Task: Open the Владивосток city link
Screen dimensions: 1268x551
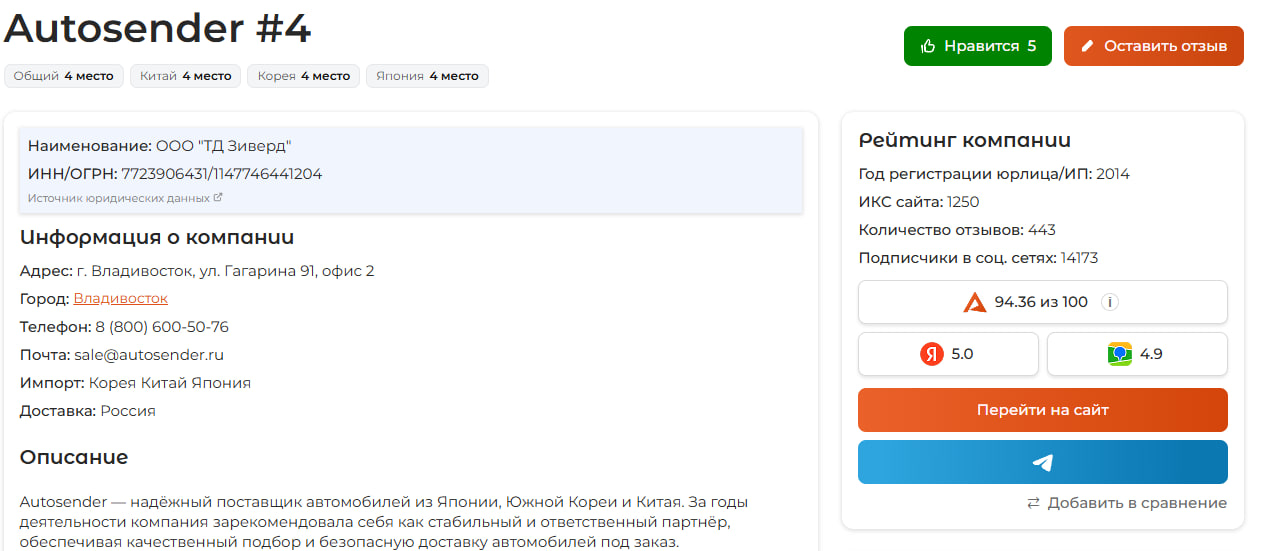Action: pos(121,298)
